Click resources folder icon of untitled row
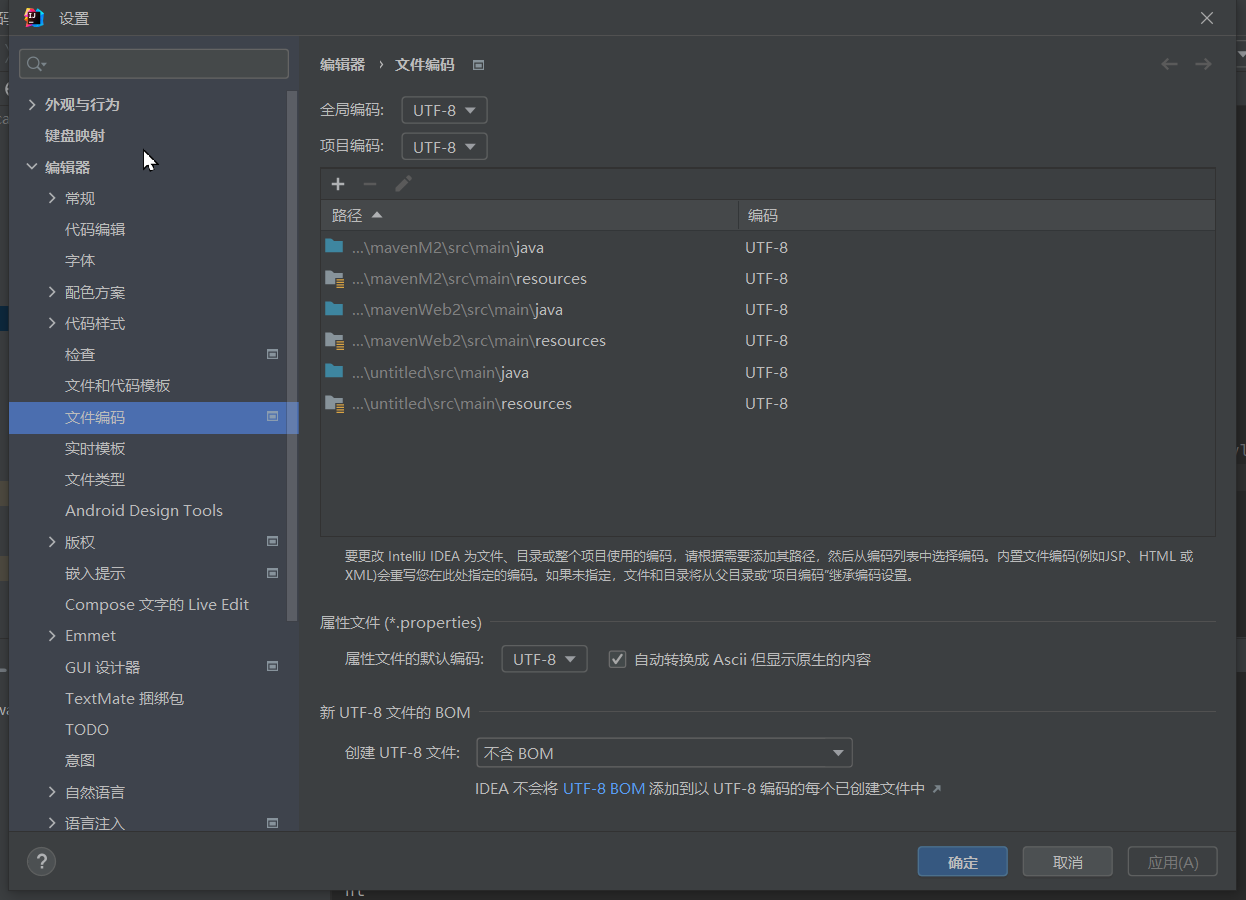This screenshot has height=900, width=1246. pyautogui.click(x=334, y=403)
